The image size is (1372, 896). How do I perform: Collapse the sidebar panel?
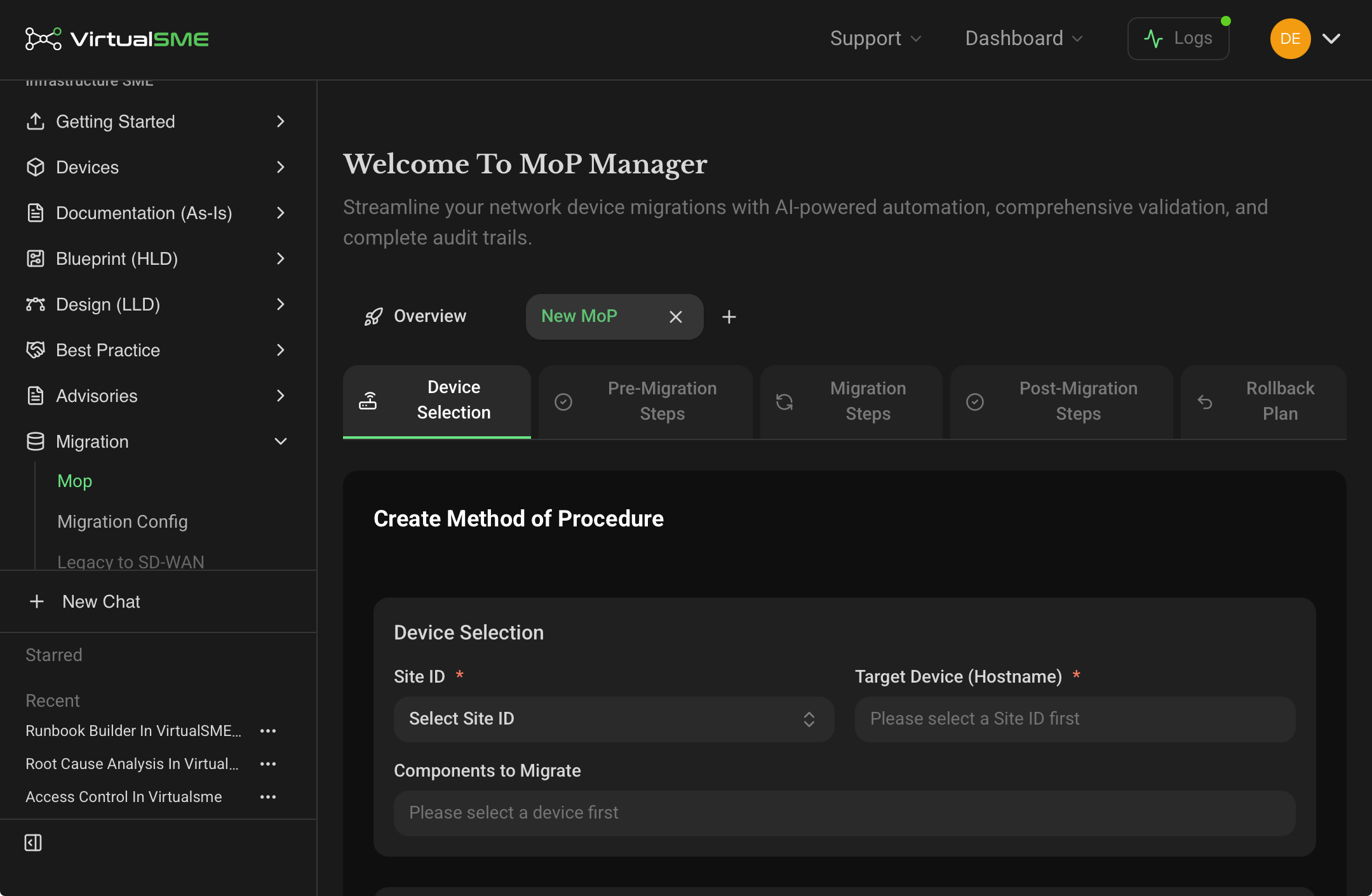pyautogui.click(x=33, y=843)
